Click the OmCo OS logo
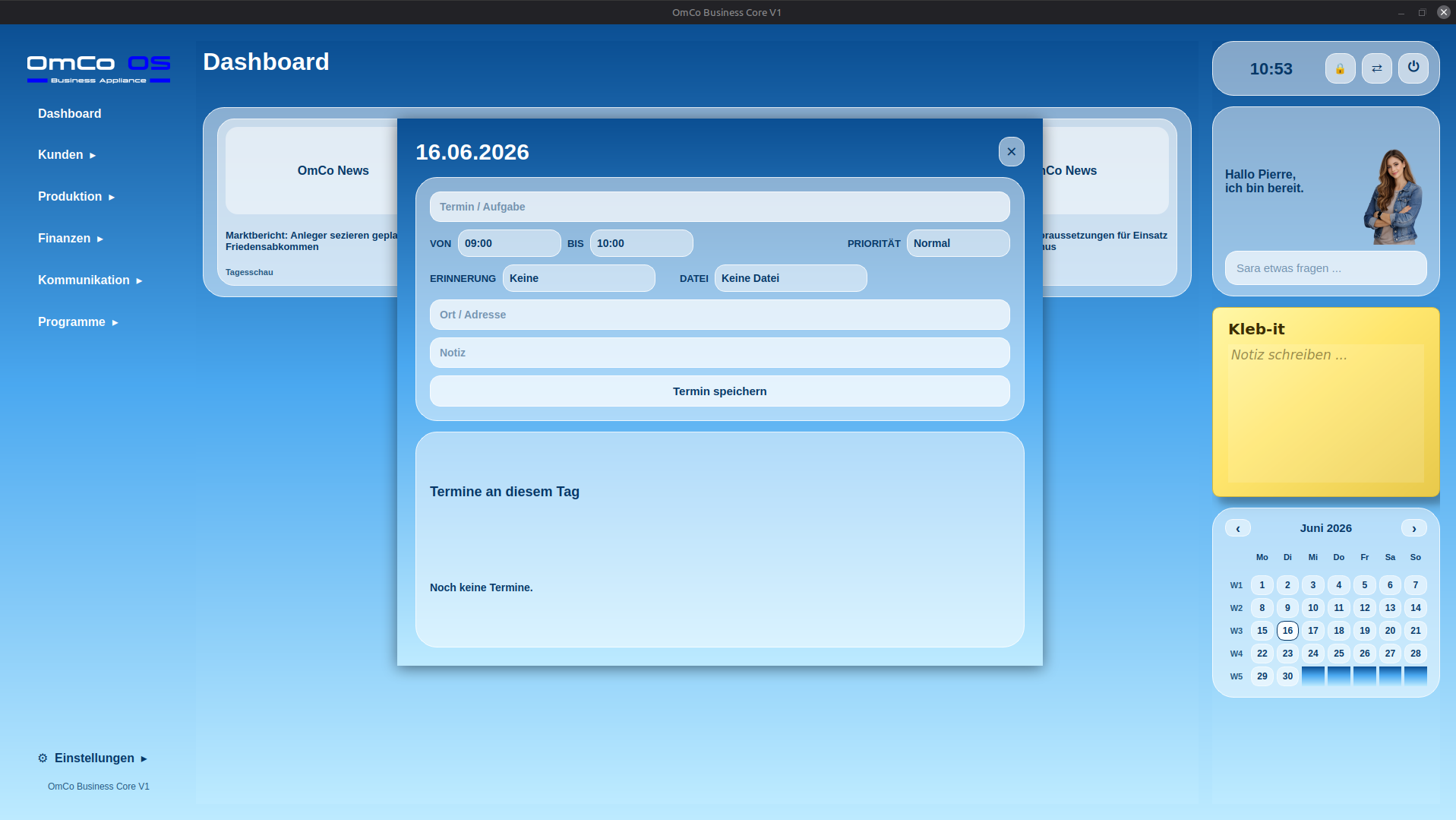 pyautogui.click(x=99, y=69)
